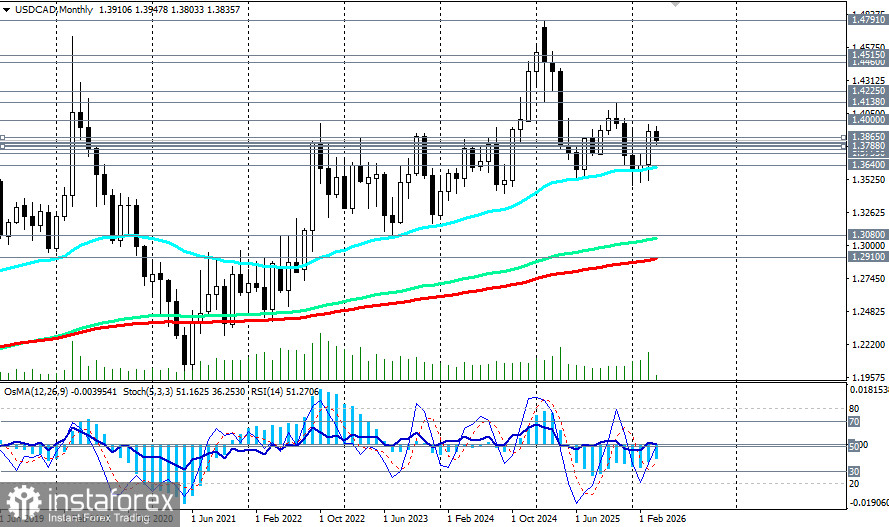Click the level 70 label in oscillator
Viewport: 889px width, 527px height.
854,422
